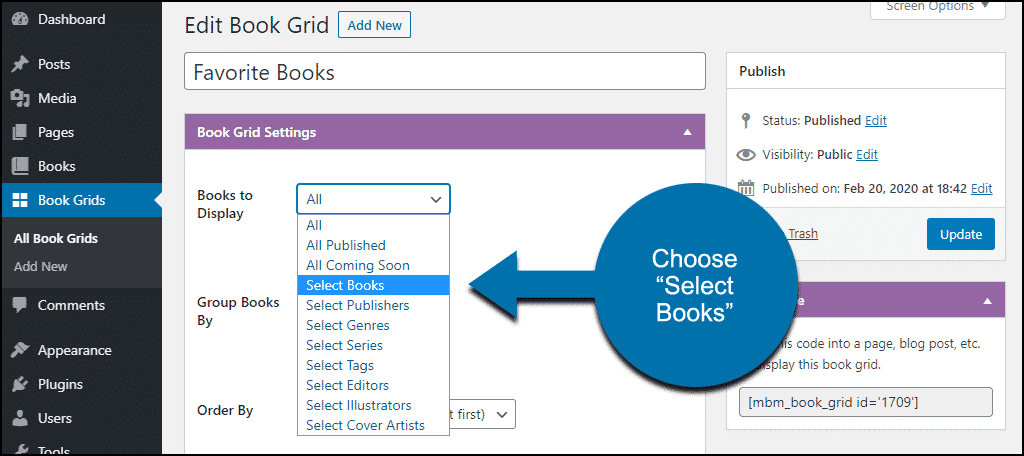The image size is (1024, 456).
Task: Select the Books icon
Action: [x=20, y=166]
